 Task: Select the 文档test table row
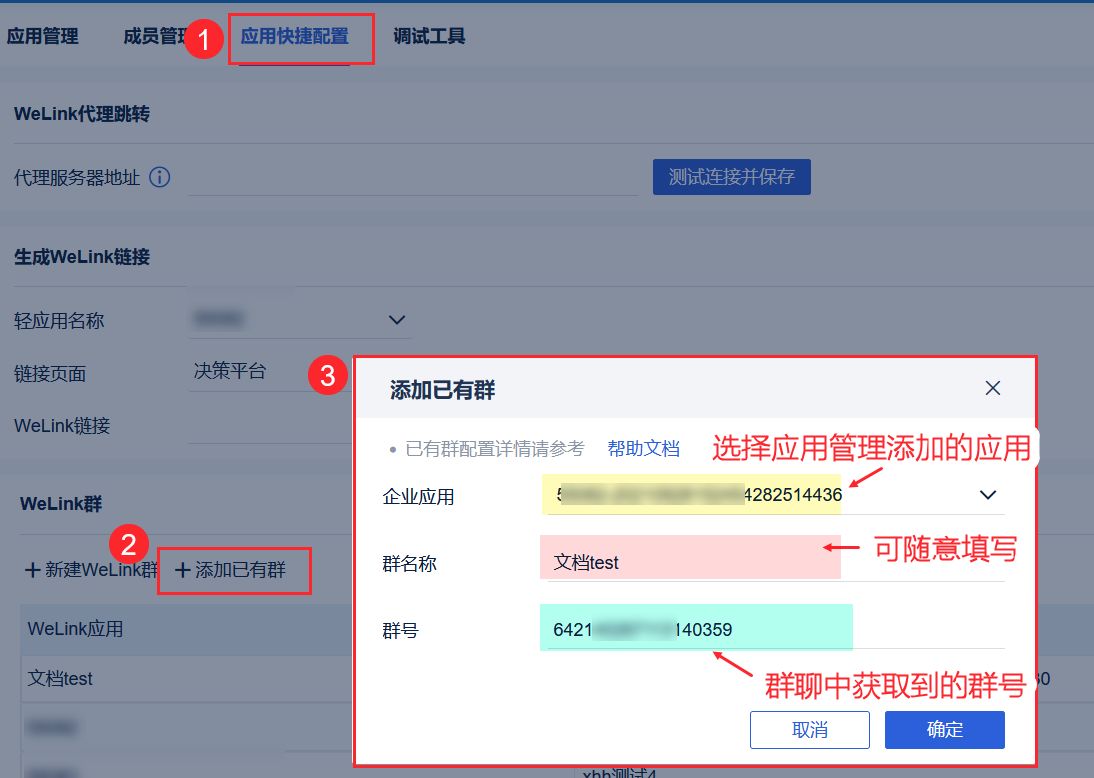(x=187, y=678)
